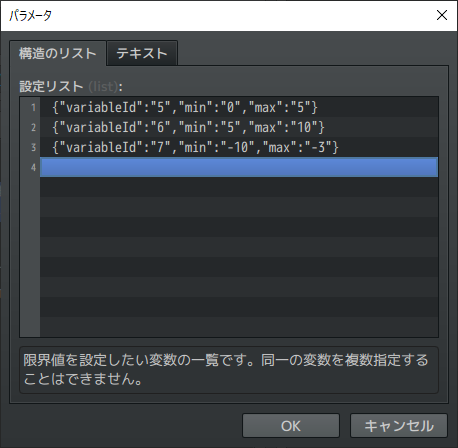Click row number 2 in the gutter
The width and height of the screenshot is (458, 448).
point(33,127)
